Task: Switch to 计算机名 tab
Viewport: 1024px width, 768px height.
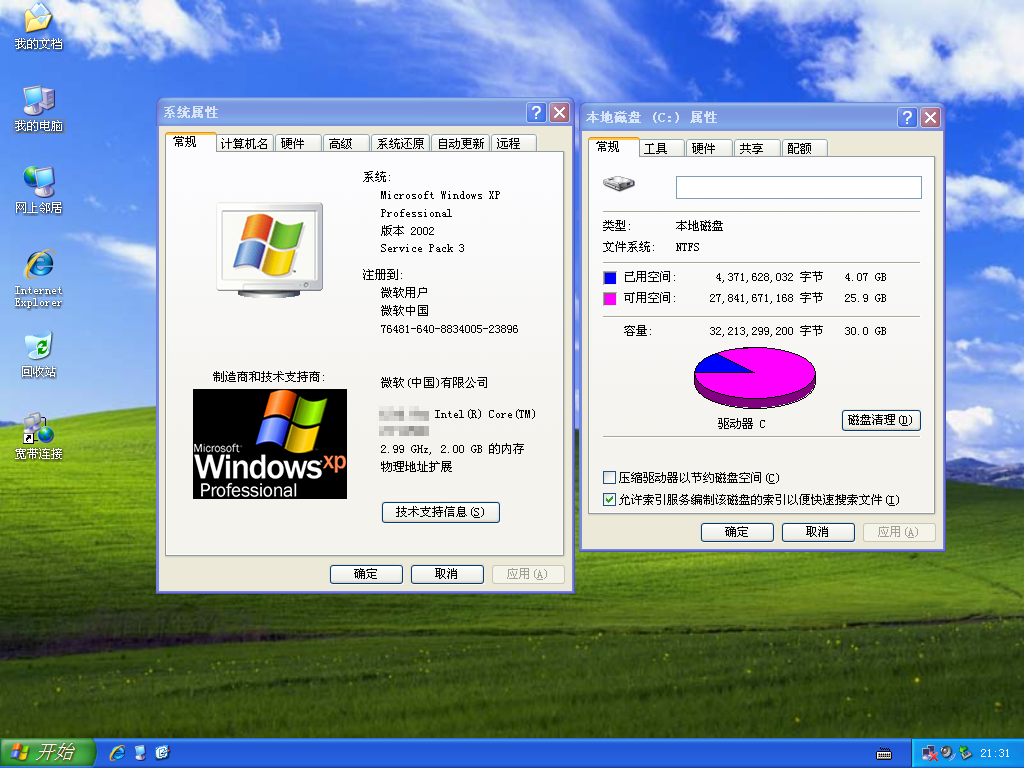Action: [244, 144]
